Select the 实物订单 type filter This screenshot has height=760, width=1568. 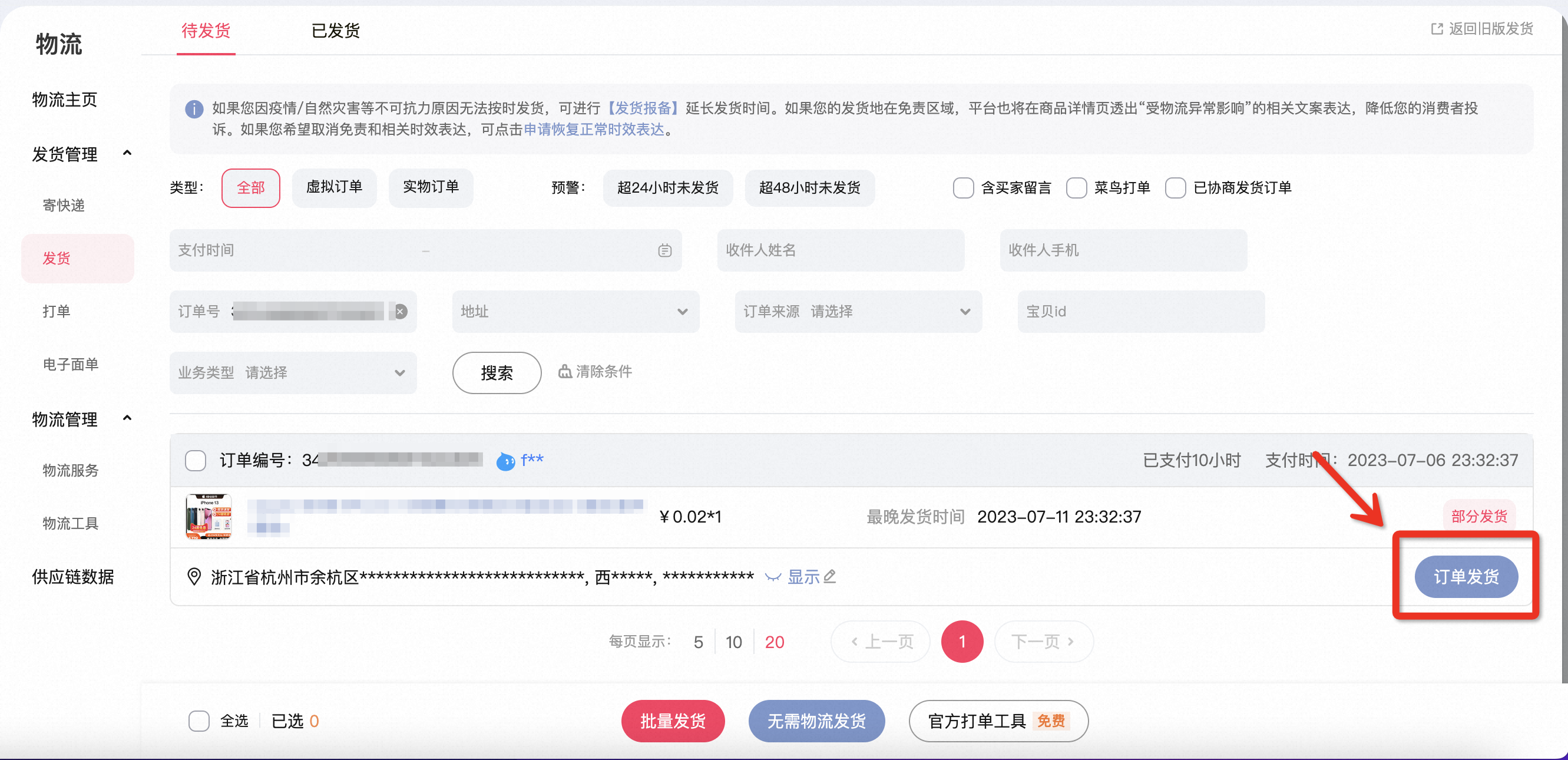[x=431, y=187]
